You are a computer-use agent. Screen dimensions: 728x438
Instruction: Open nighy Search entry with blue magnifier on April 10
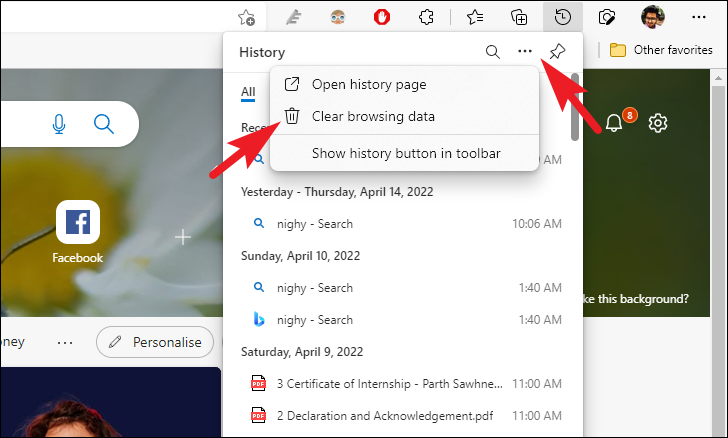(402, 288)
